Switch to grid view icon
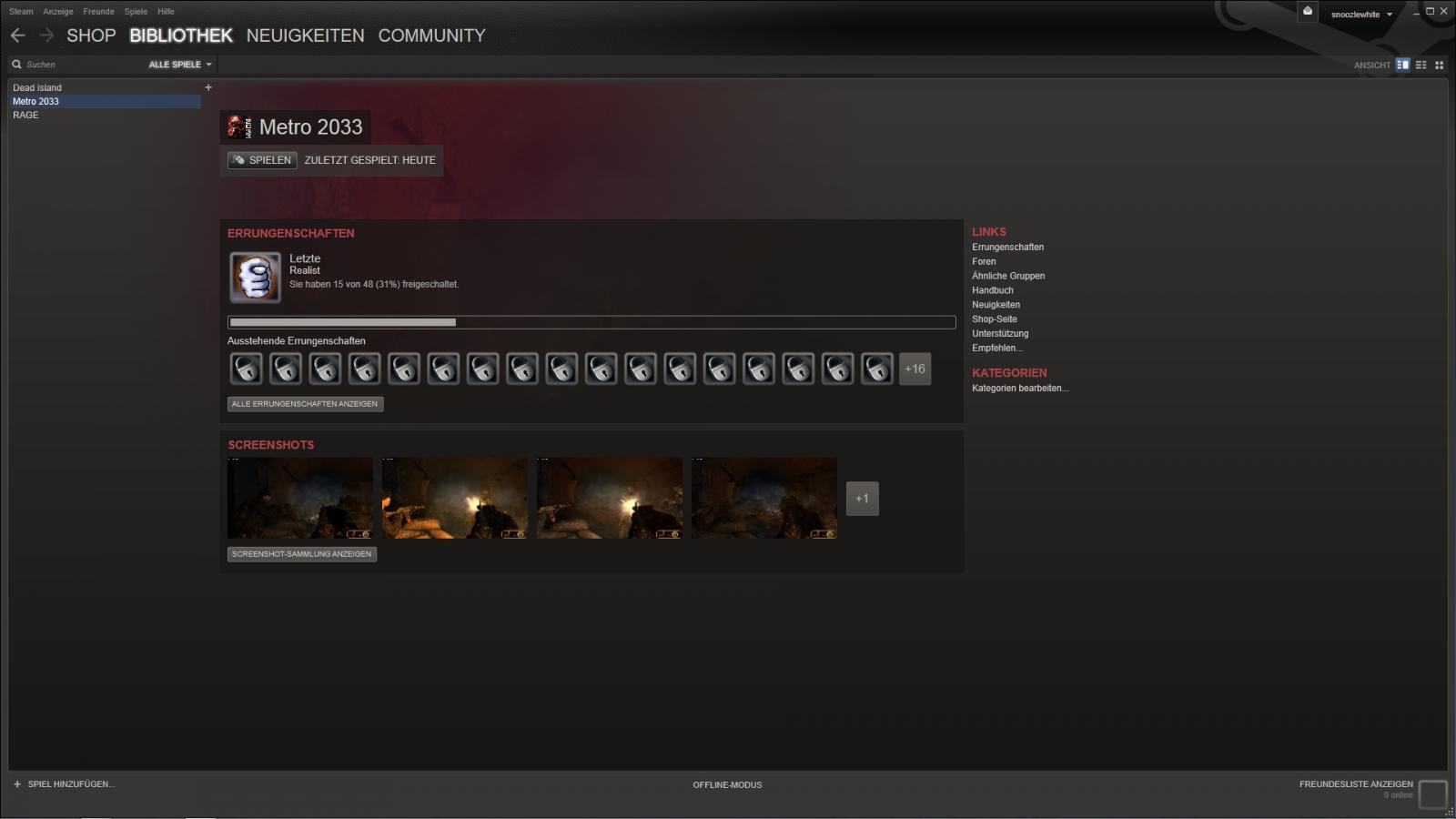 click(x=1439, y=65)
